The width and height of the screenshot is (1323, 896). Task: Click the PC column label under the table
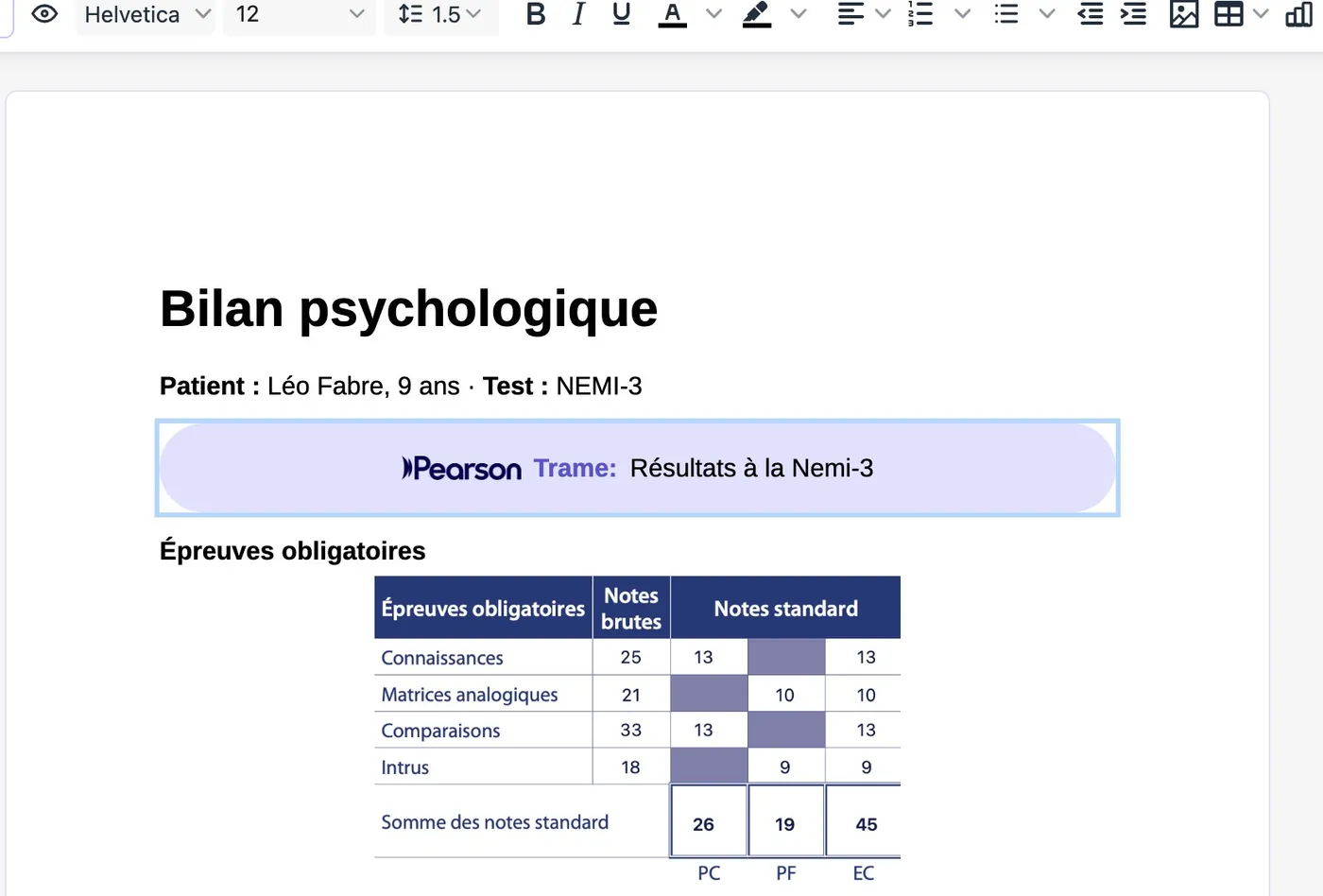(709, 873)
